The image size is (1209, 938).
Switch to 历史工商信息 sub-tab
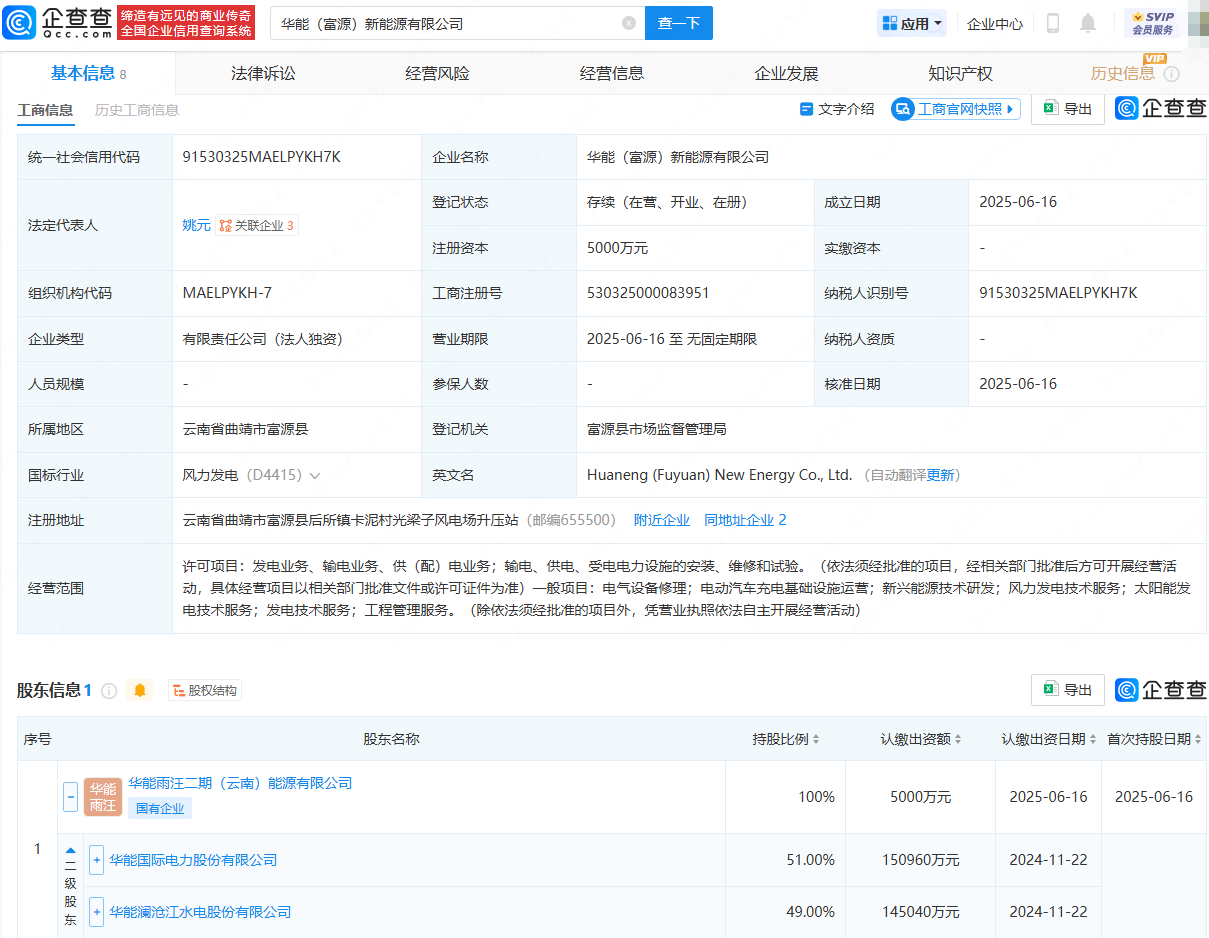click(x=135, y=111)
